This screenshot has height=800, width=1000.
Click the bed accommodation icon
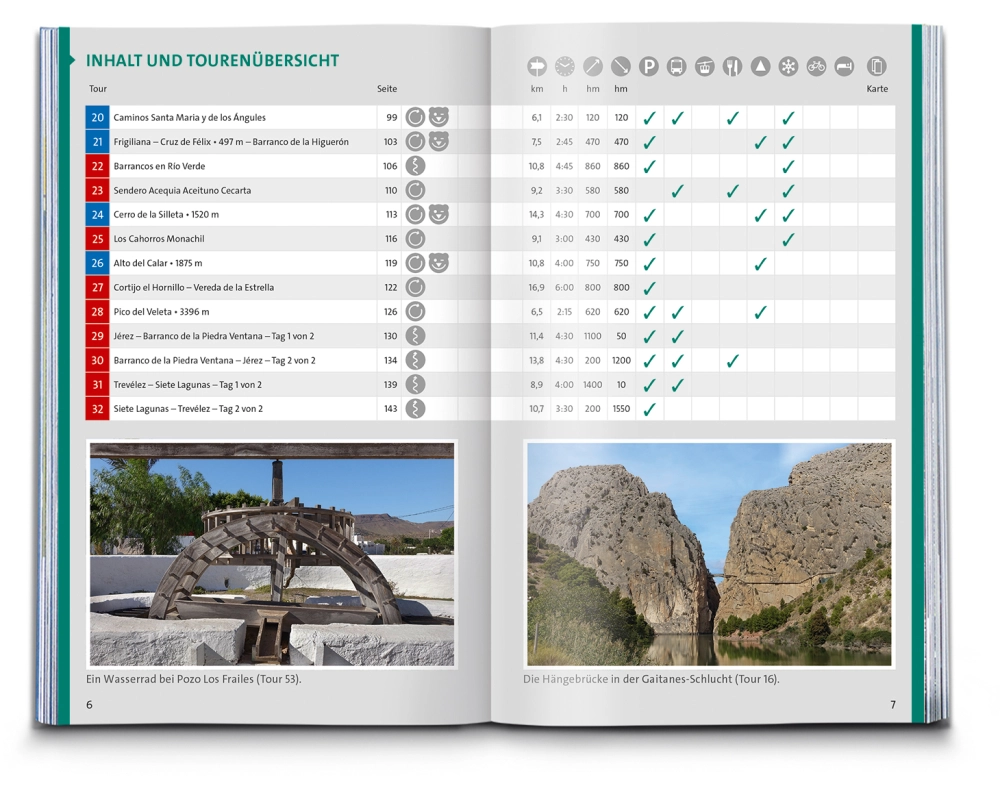(844, 67)
